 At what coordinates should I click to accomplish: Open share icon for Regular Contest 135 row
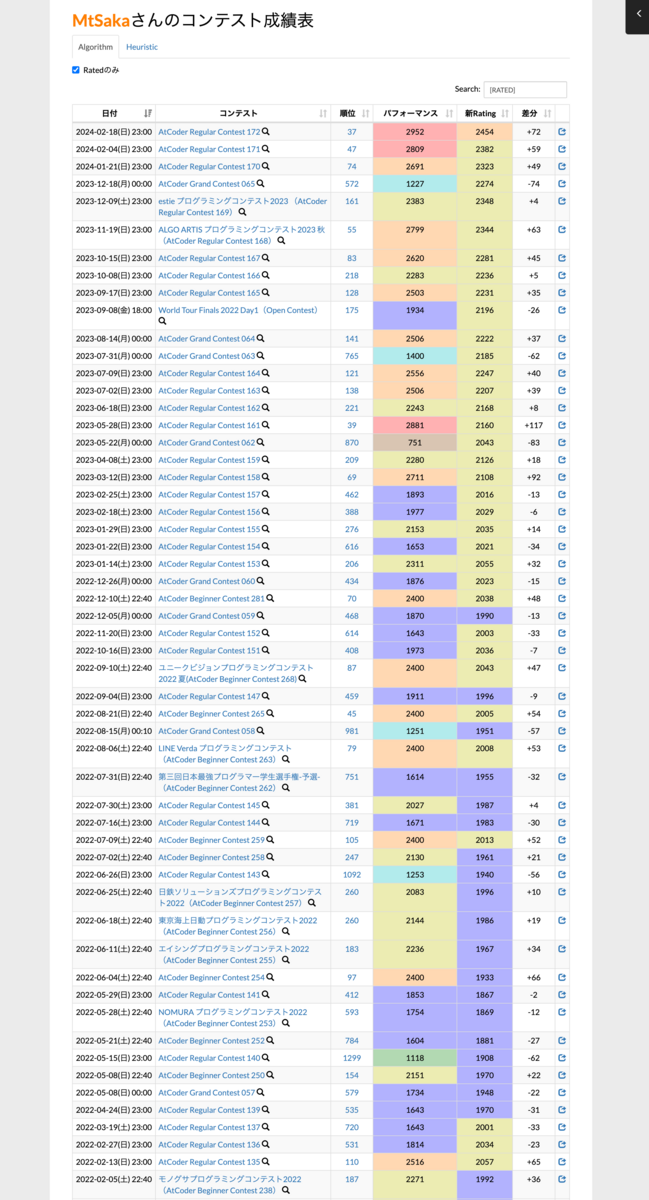point(562,1162)
